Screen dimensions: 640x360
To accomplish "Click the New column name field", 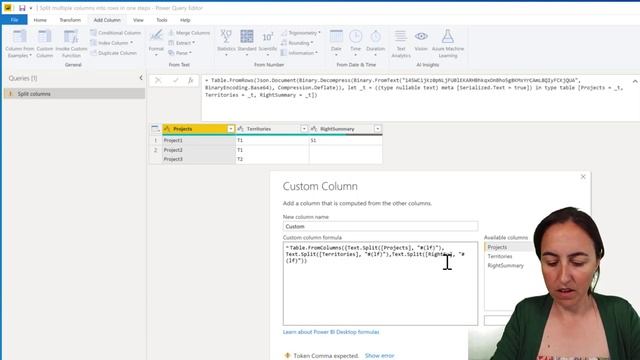I will coord(380,227).
